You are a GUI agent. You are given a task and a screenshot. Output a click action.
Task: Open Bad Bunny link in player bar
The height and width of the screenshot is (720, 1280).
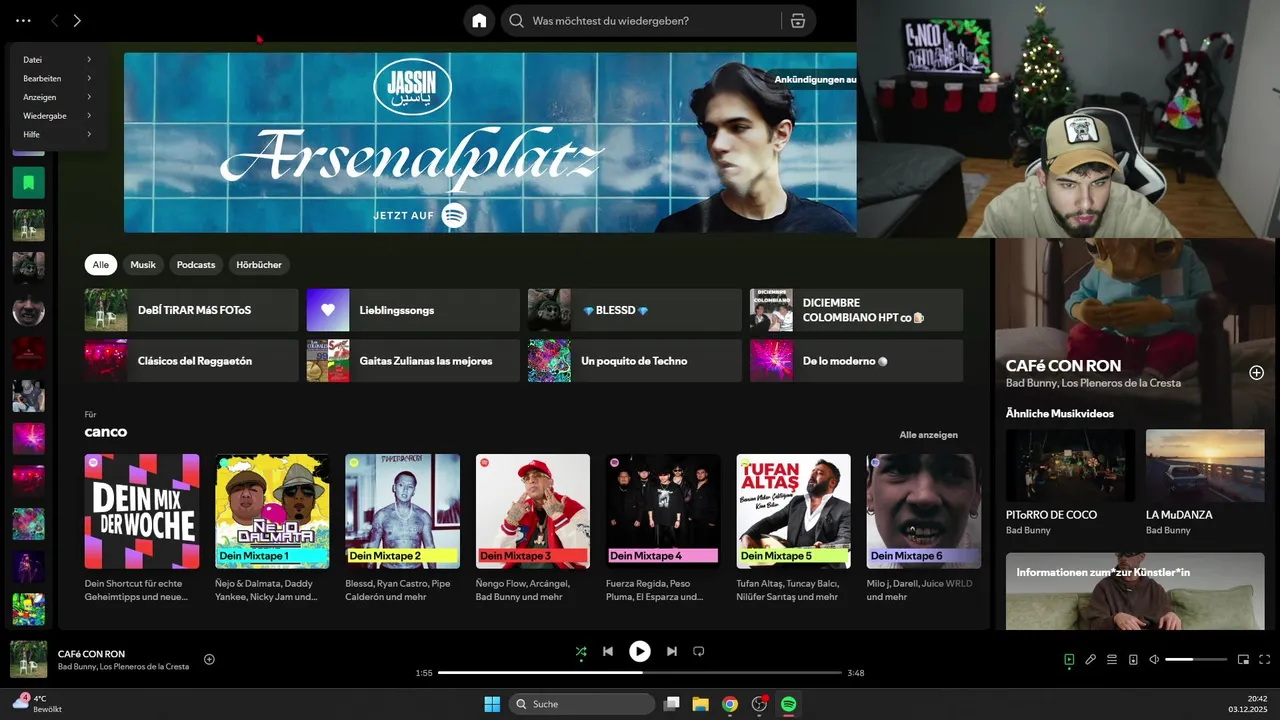click(x=77, y=666)
